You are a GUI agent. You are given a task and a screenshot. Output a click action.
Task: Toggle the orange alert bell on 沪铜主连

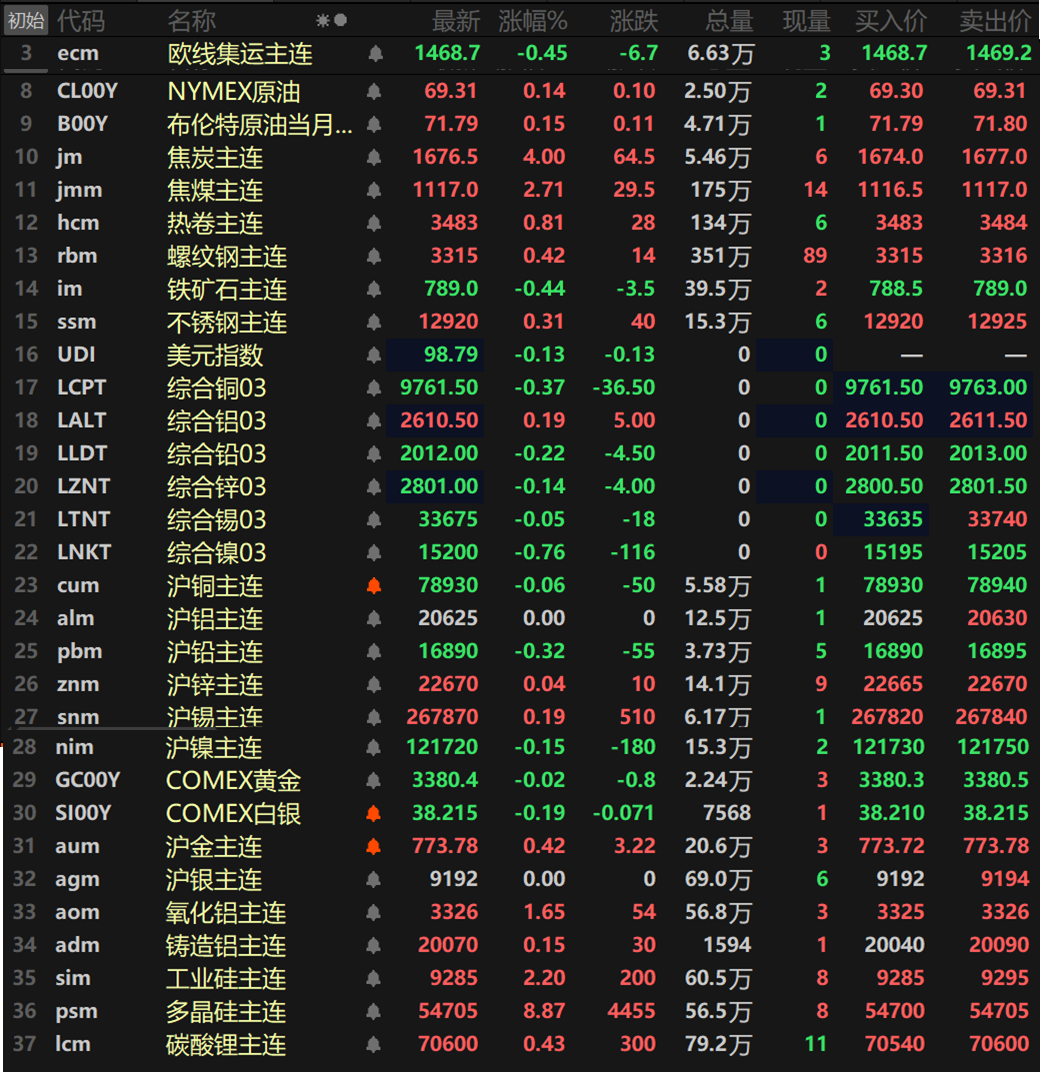point(374,586)
